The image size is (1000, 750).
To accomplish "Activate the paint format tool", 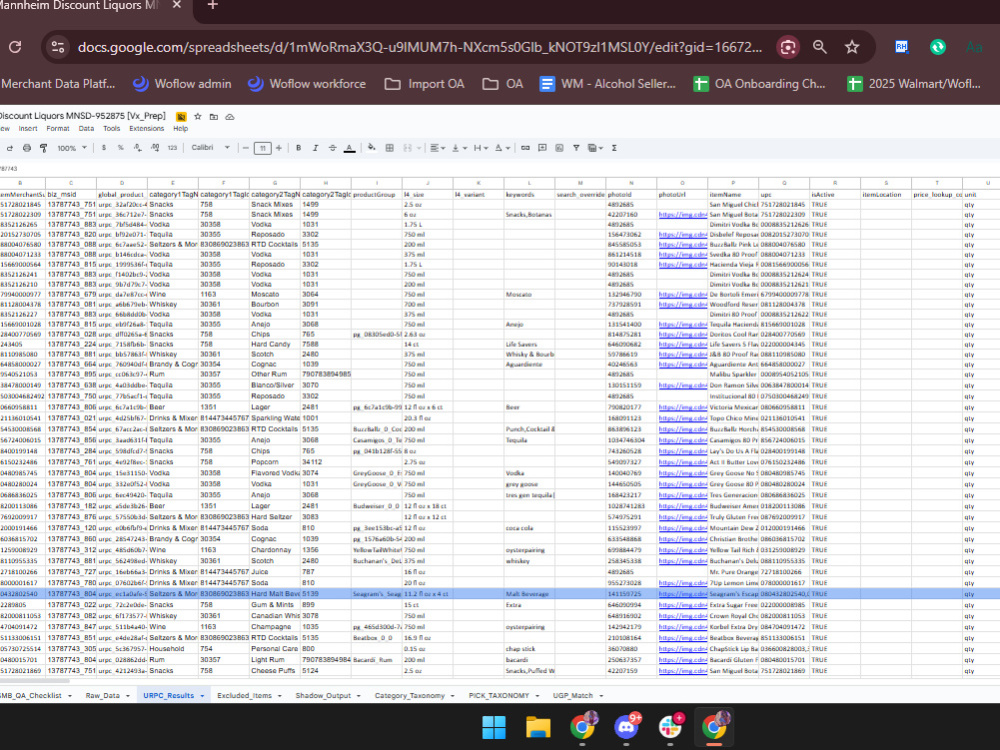I will pos(43,148).
